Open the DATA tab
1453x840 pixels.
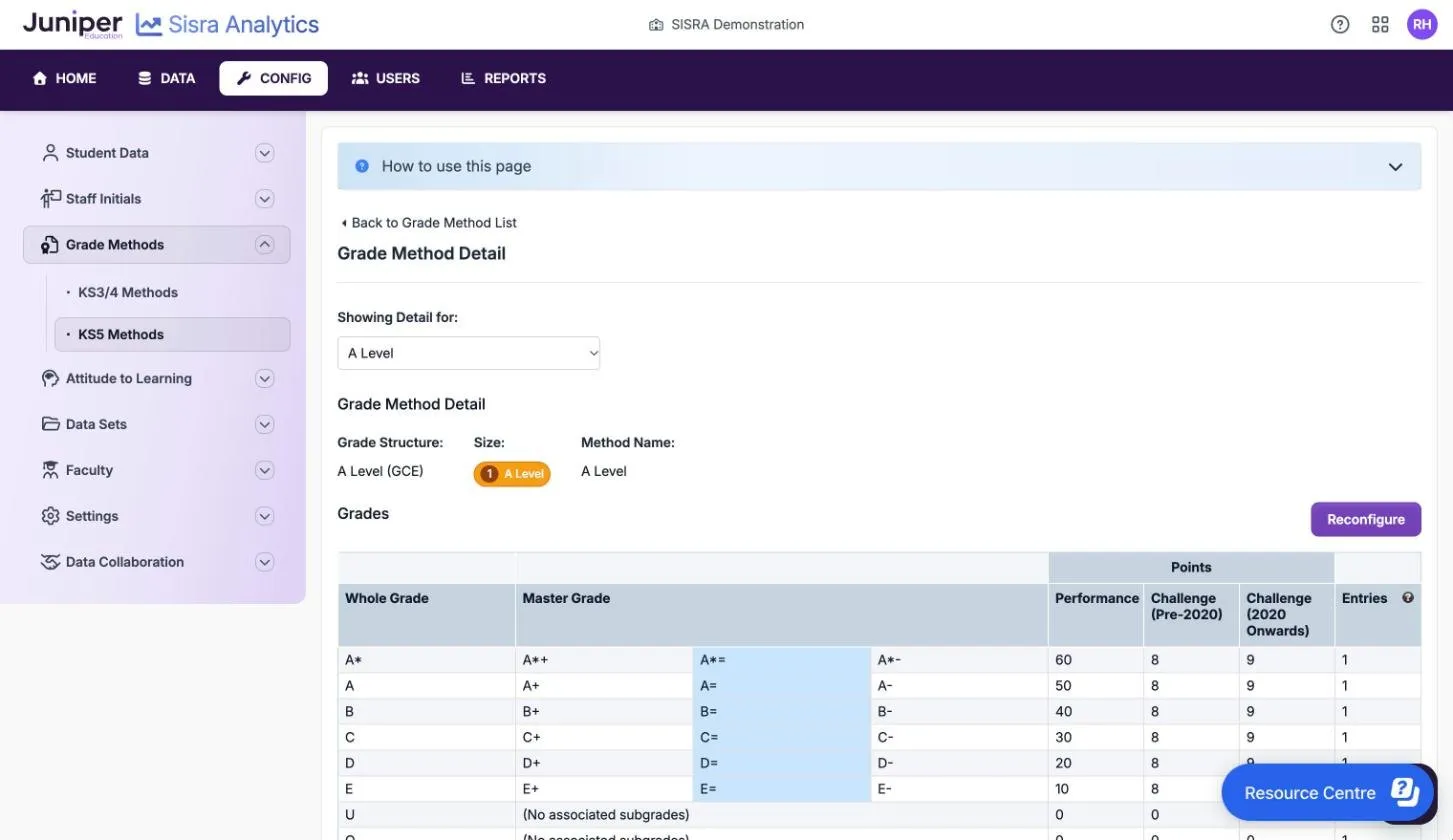(167, 78)
